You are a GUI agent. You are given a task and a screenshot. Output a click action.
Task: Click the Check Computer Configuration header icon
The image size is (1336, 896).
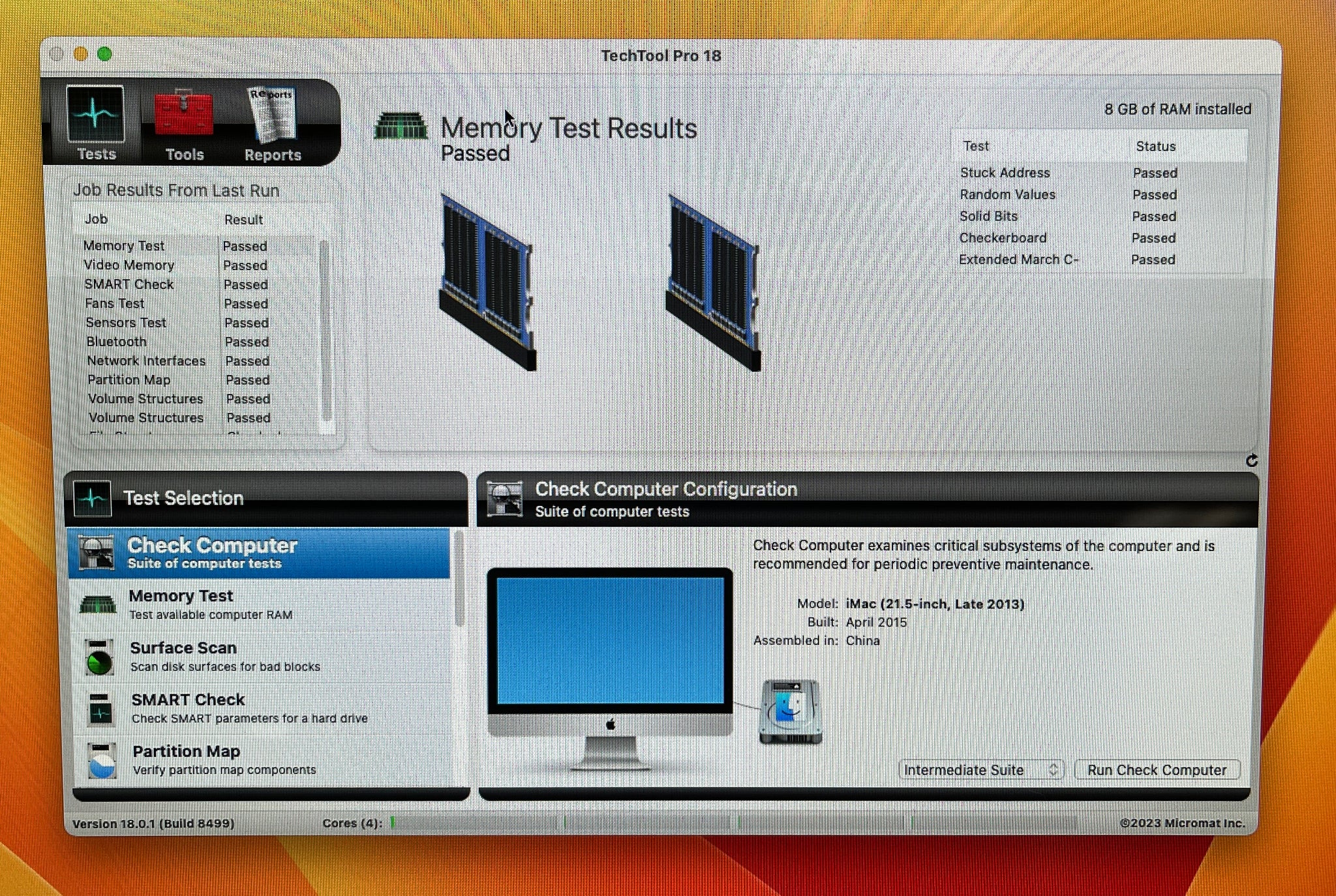click(x=505, y=498)
